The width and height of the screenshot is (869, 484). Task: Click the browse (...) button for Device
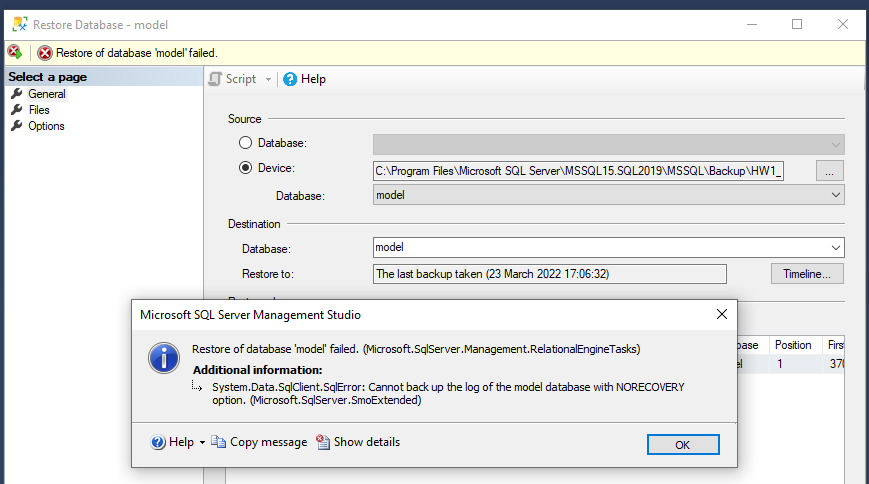[830, 171]
